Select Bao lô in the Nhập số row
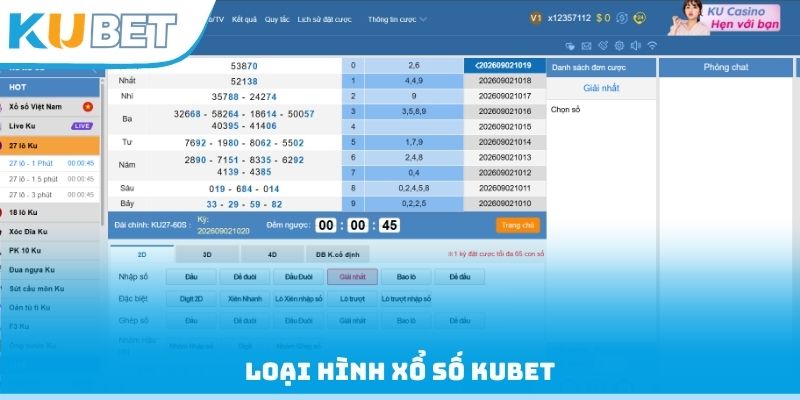The height and width of the screenshot is (400, 800). (406, 277)
